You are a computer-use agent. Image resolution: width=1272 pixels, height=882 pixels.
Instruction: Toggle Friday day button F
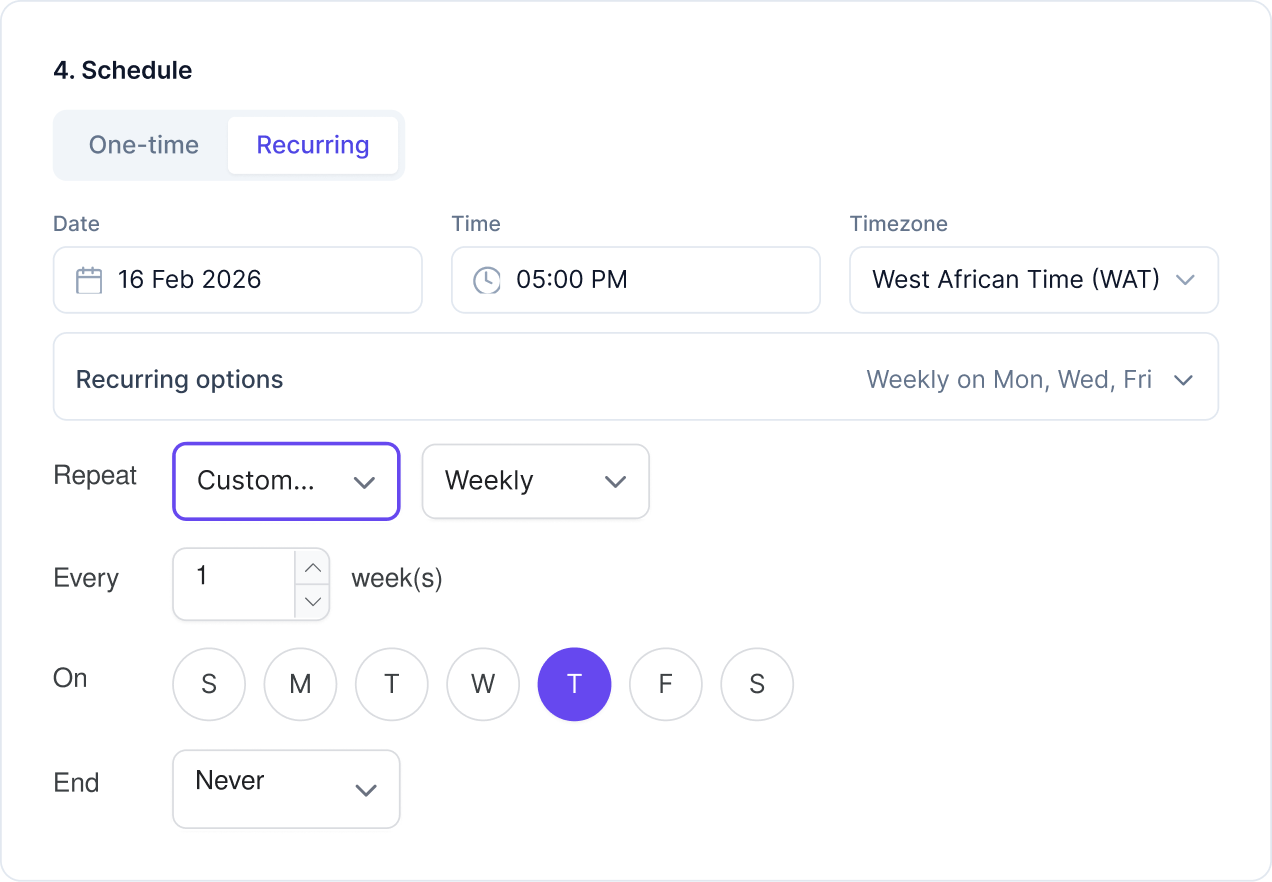[666, 685]
